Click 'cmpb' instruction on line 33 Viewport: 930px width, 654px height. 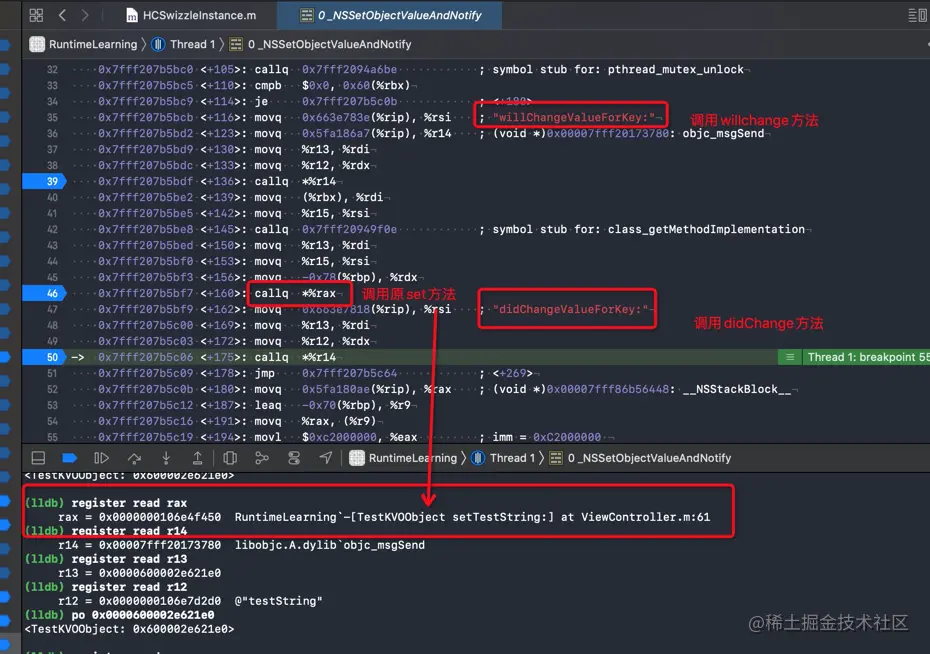268,85
